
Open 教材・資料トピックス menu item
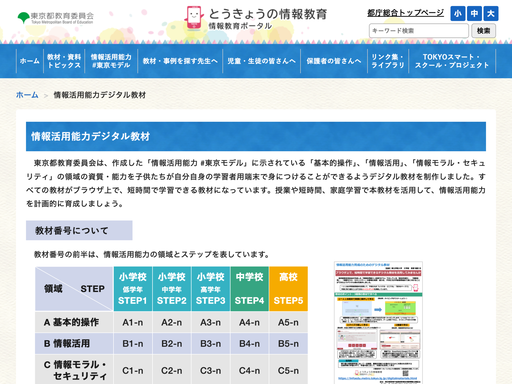pyautogui.click(x=64, y=61)
